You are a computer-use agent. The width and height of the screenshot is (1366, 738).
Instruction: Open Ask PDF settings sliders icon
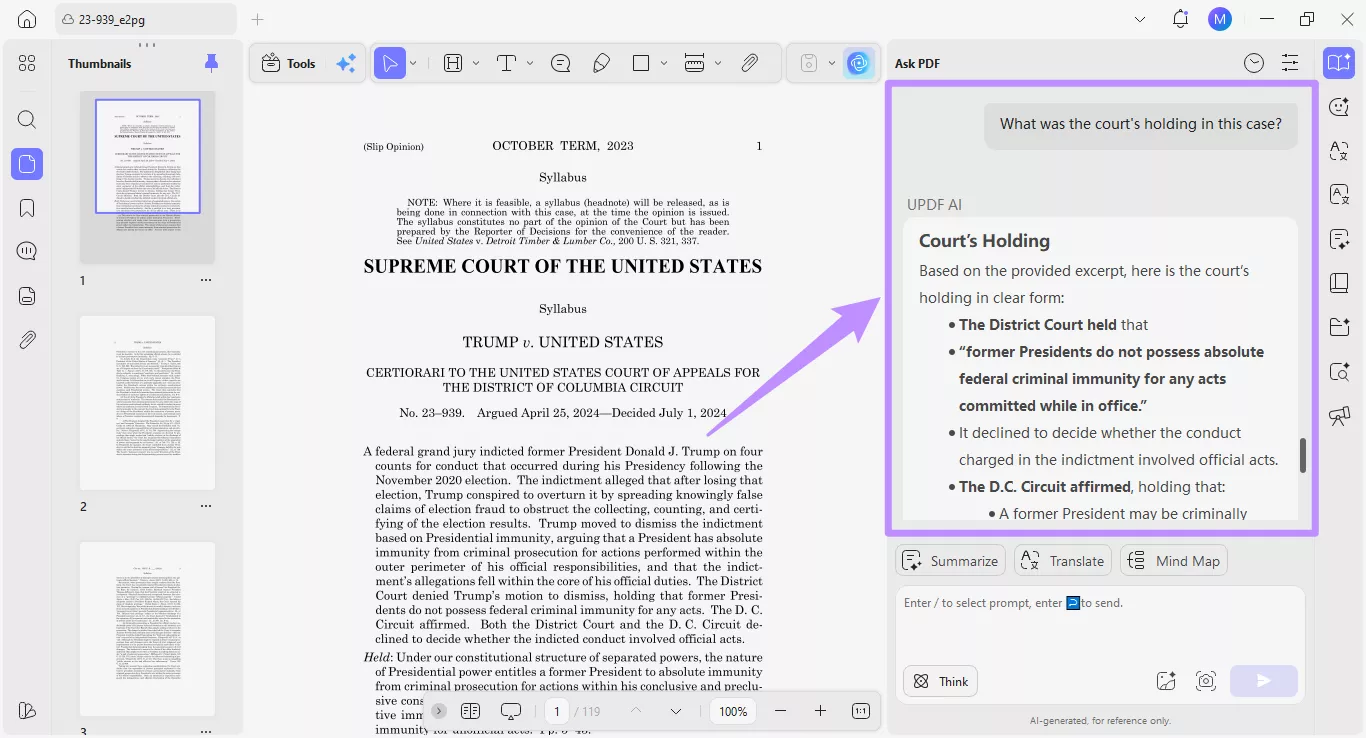[1290, 63]
